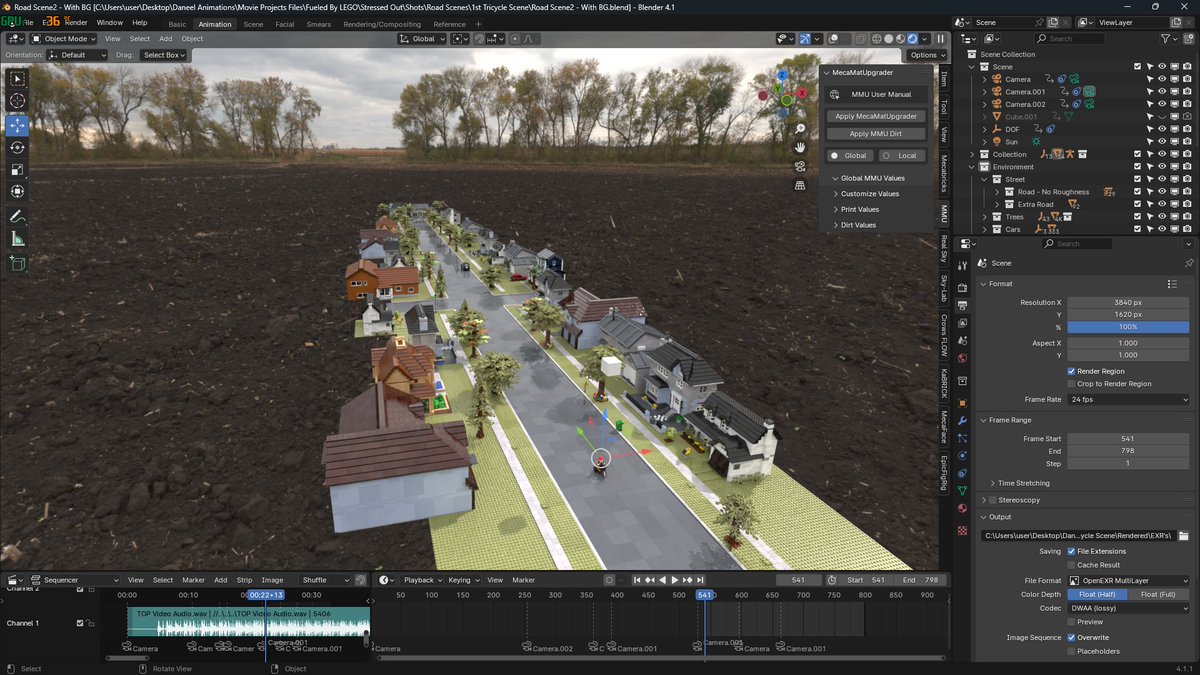Click the Format presets list icon

[x=1172, y=284]
